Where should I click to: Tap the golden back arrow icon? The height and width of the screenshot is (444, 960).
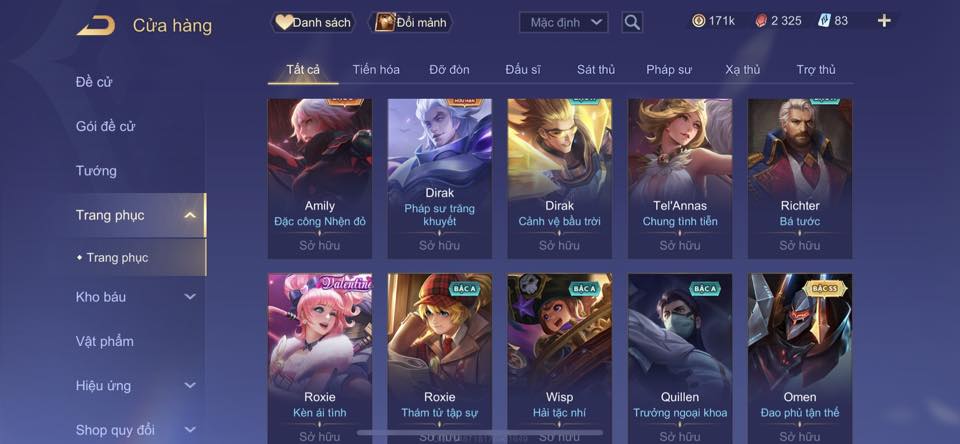click(96, 25)
